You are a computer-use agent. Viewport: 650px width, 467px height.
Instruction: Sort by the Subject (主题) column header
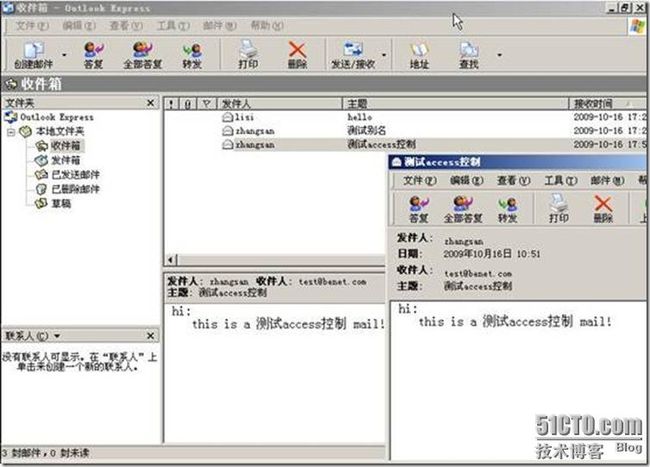tap(455, 104)
